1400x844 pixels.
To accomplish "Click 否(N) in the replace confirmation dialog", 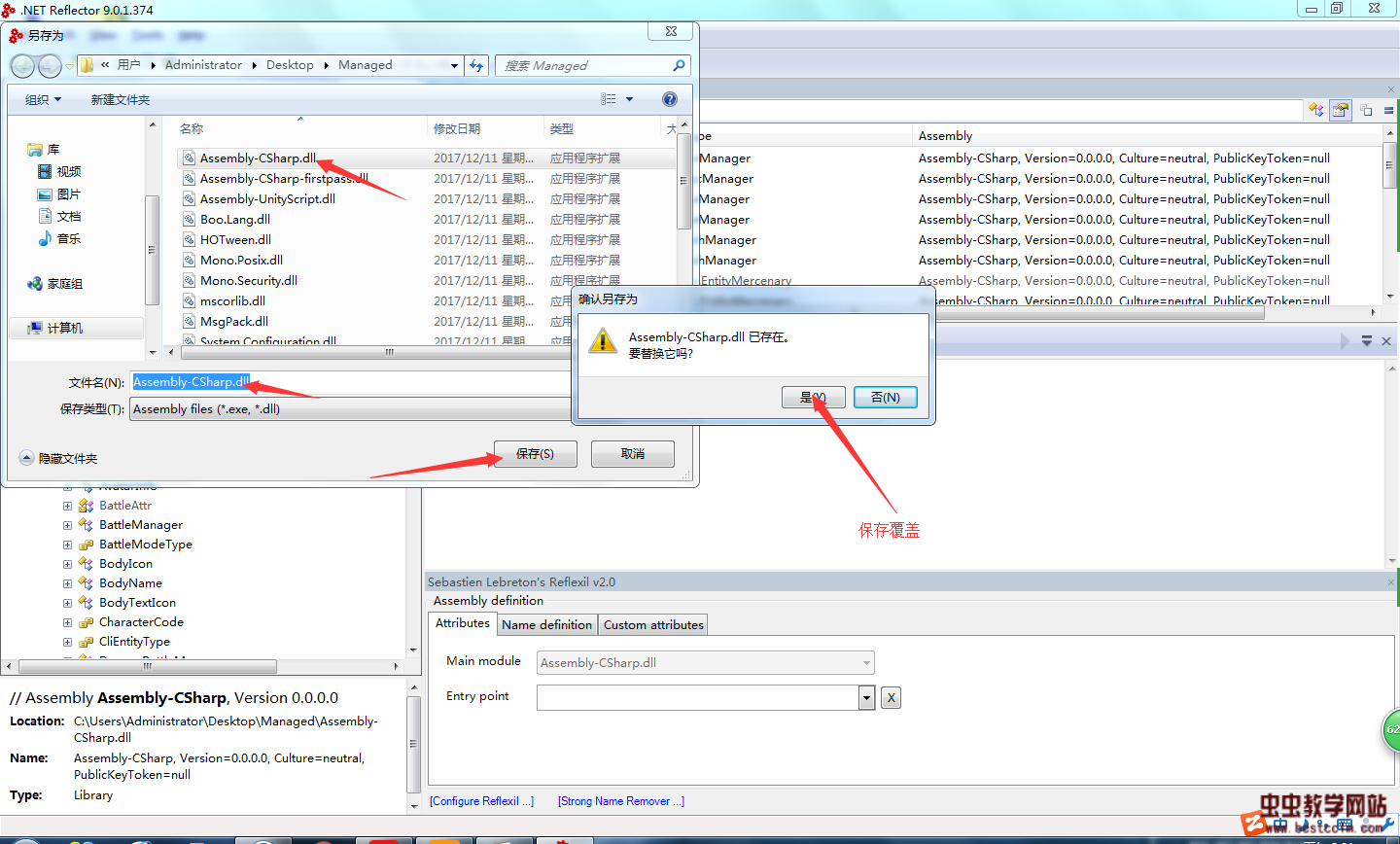I will point(885,397).
